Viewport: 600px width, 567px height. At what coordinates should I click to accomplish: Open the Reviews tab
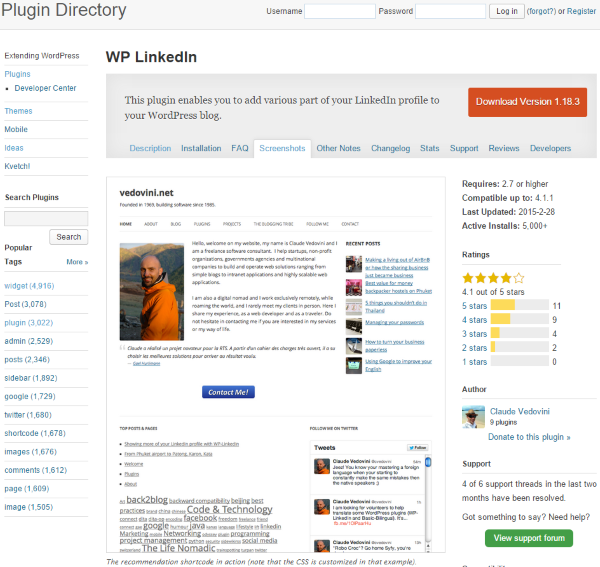coord(504,148)
